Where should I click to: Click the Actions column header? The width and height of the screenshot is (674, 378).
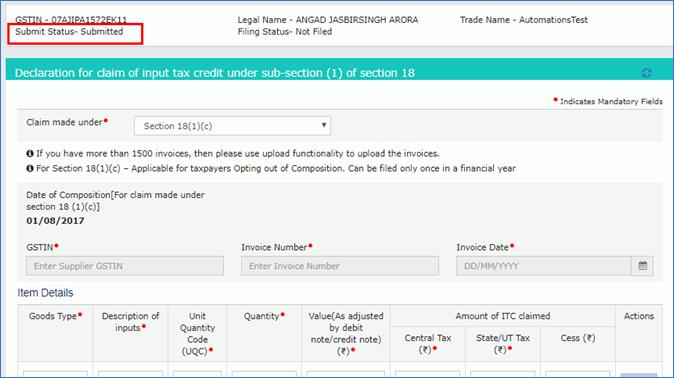(x=639, y=316)
